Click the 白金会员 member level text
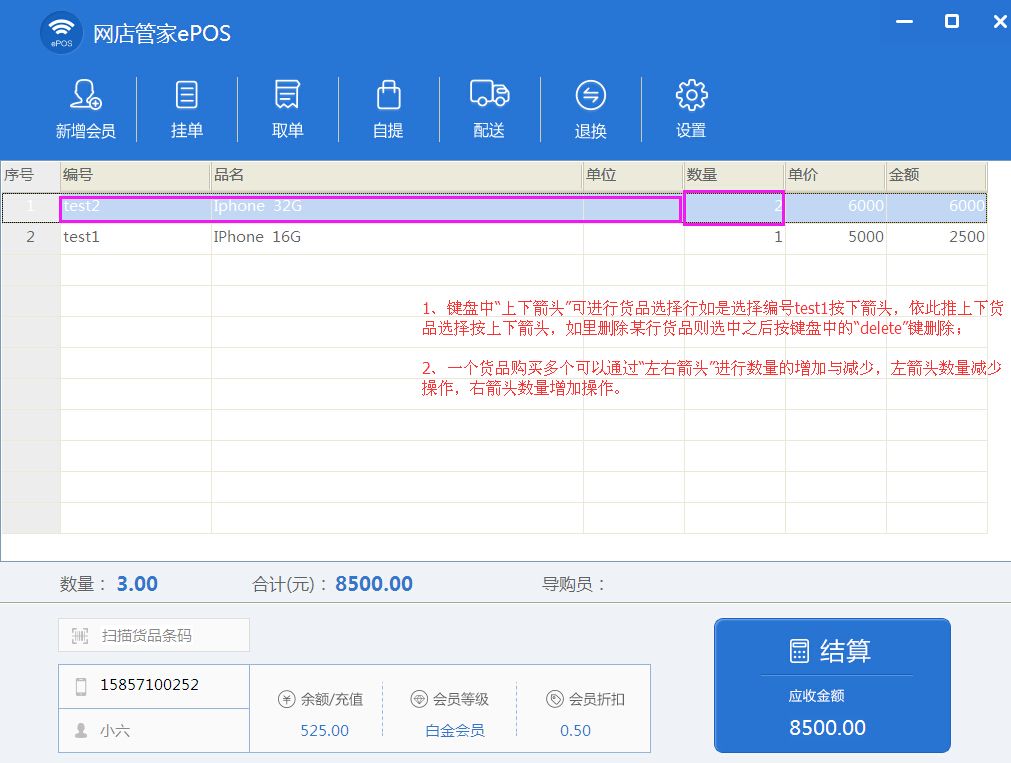The width and height of the screenshot is (1011, 763). coord(455,731)
